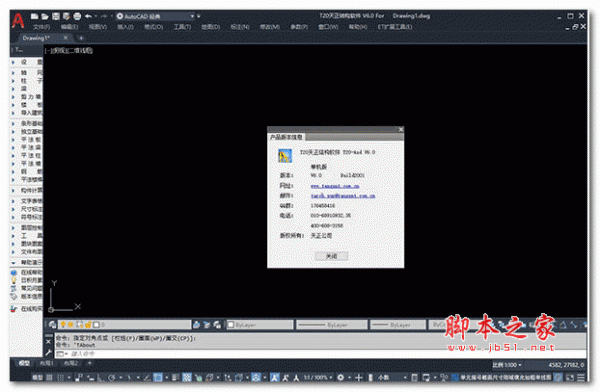Click the Undo arrow icon

pyautogui.click(x=88, y=16)
